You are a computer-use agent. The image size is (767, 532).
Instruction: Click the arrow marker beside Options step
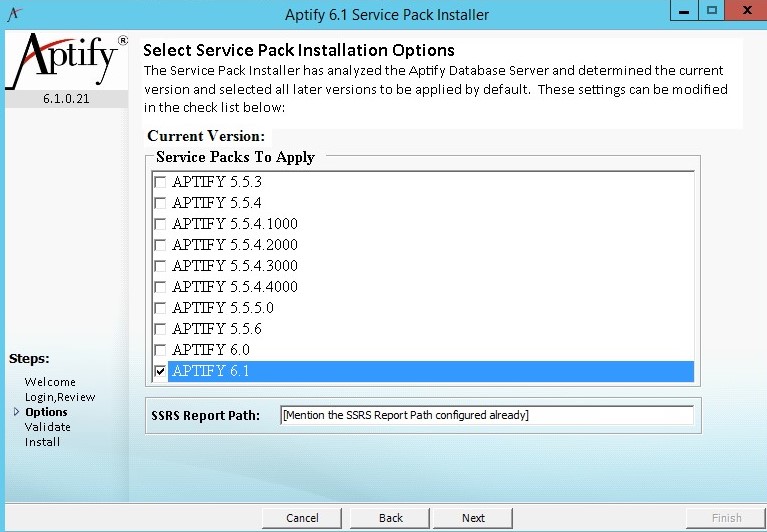(x=17, y=412)
